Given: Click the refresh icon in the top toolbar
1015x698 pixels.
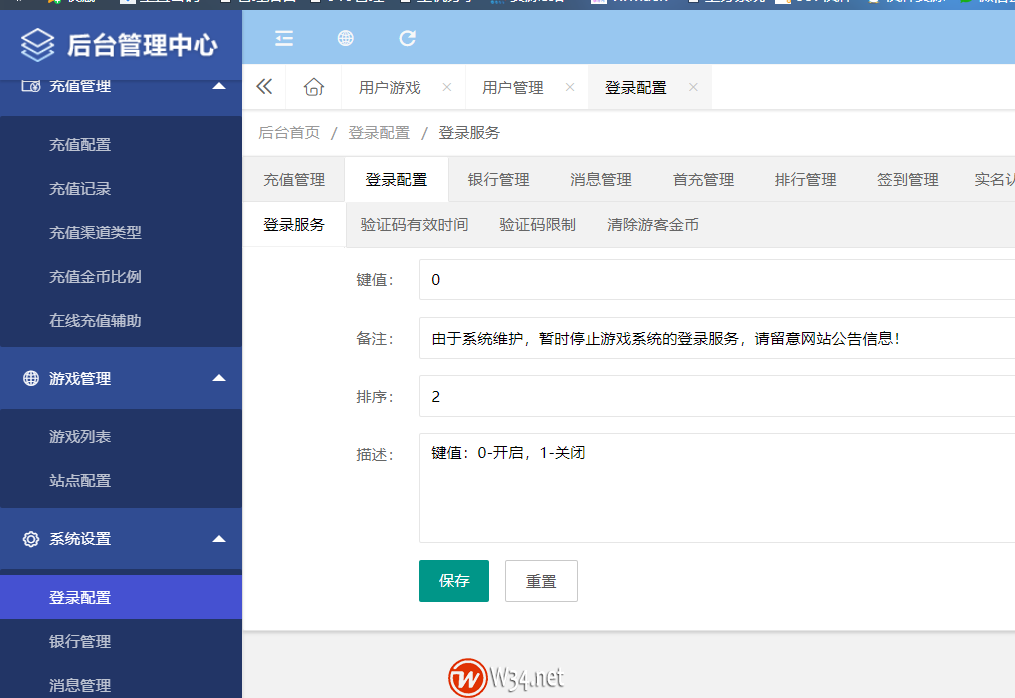Looking at the screenshot, I should [x=407, y=38].
